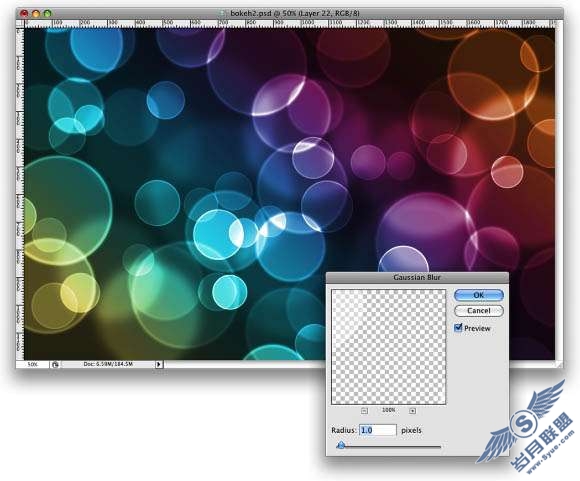580x481 pixels.
Task: Click the Gaussian Blur preview thumbnail
Action: point(388,347)
